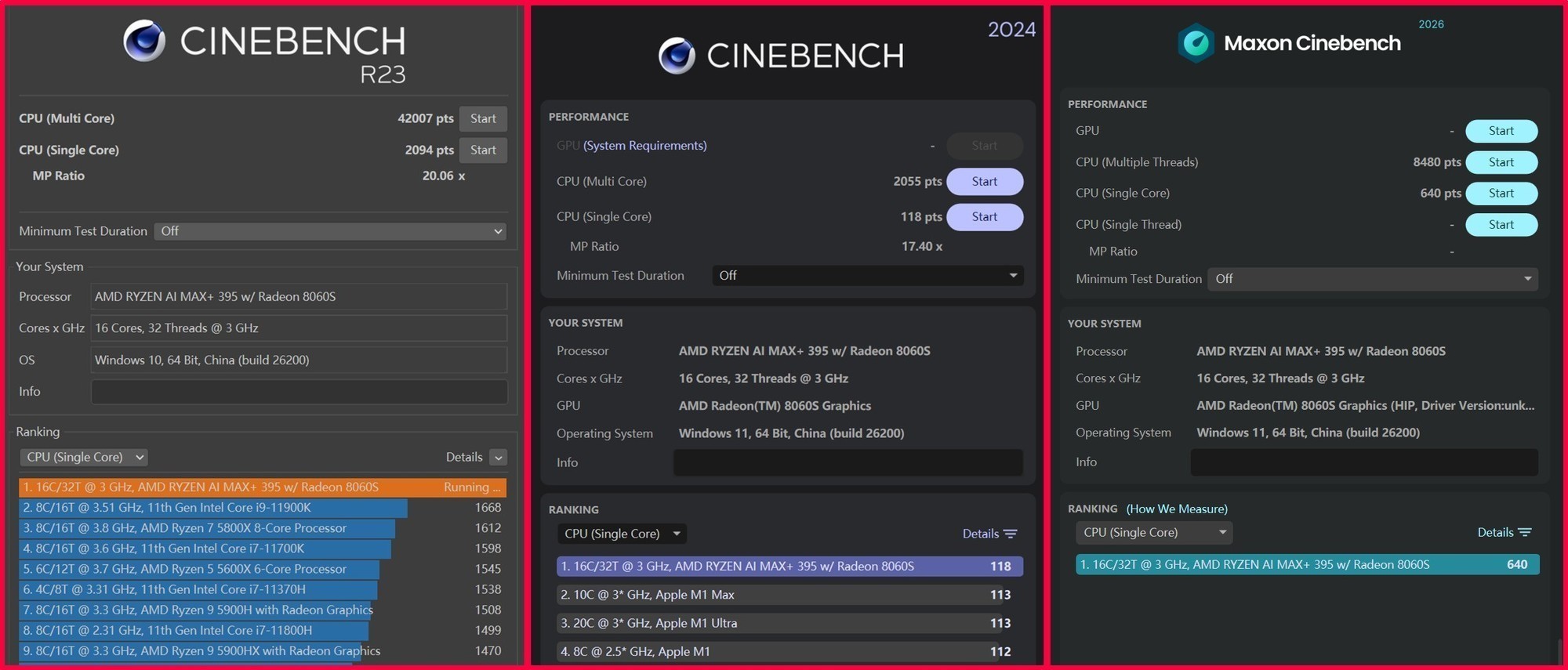Click the AMD Radeon(TM) 8060S Graphics value in Cinebench 2024

coord(775,406)
